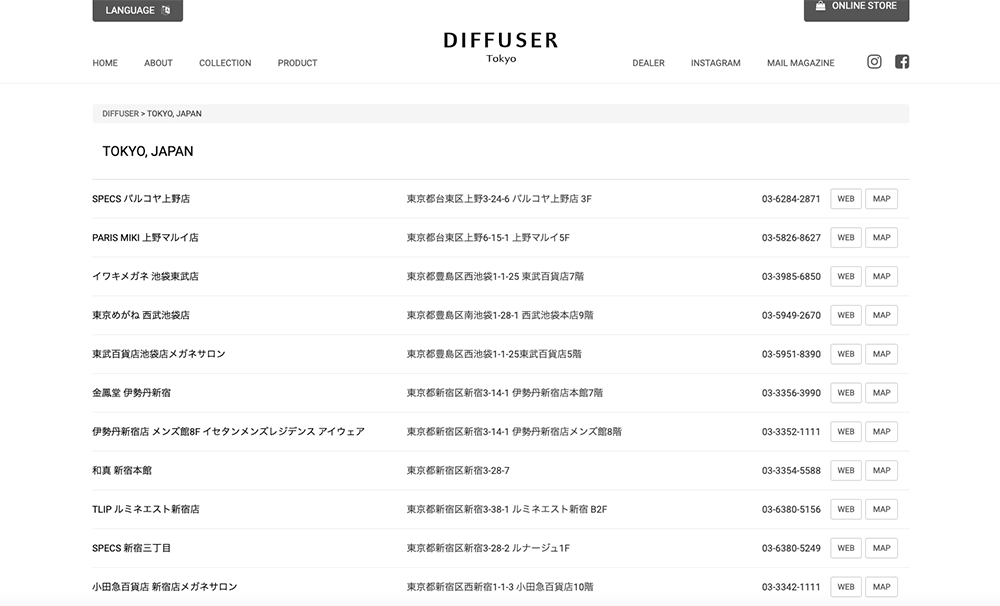Viewport: 1000px width, 606px height.
Task: Click MAP for PARIS MIKI 上野マルイ店
Action: (x=881, y=237)
